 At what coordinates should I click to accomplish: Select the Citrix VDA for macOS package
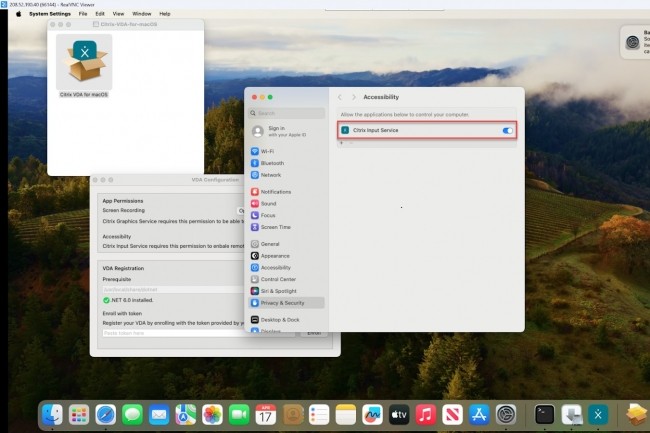[84, 65]
